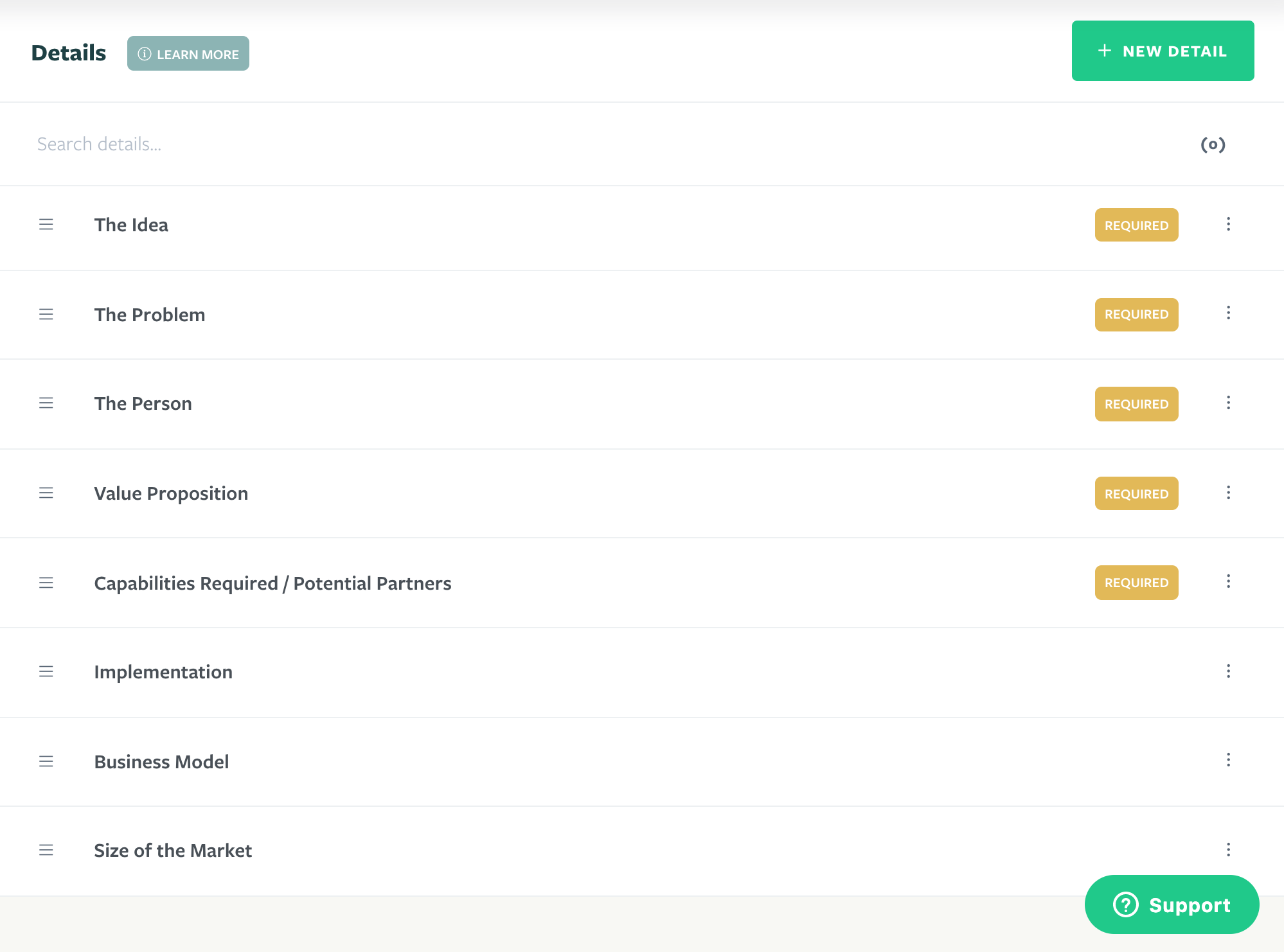Open the three-dot menu for The Person
The width and height of the screenshot is (1284, 952).
(1228, 403)
